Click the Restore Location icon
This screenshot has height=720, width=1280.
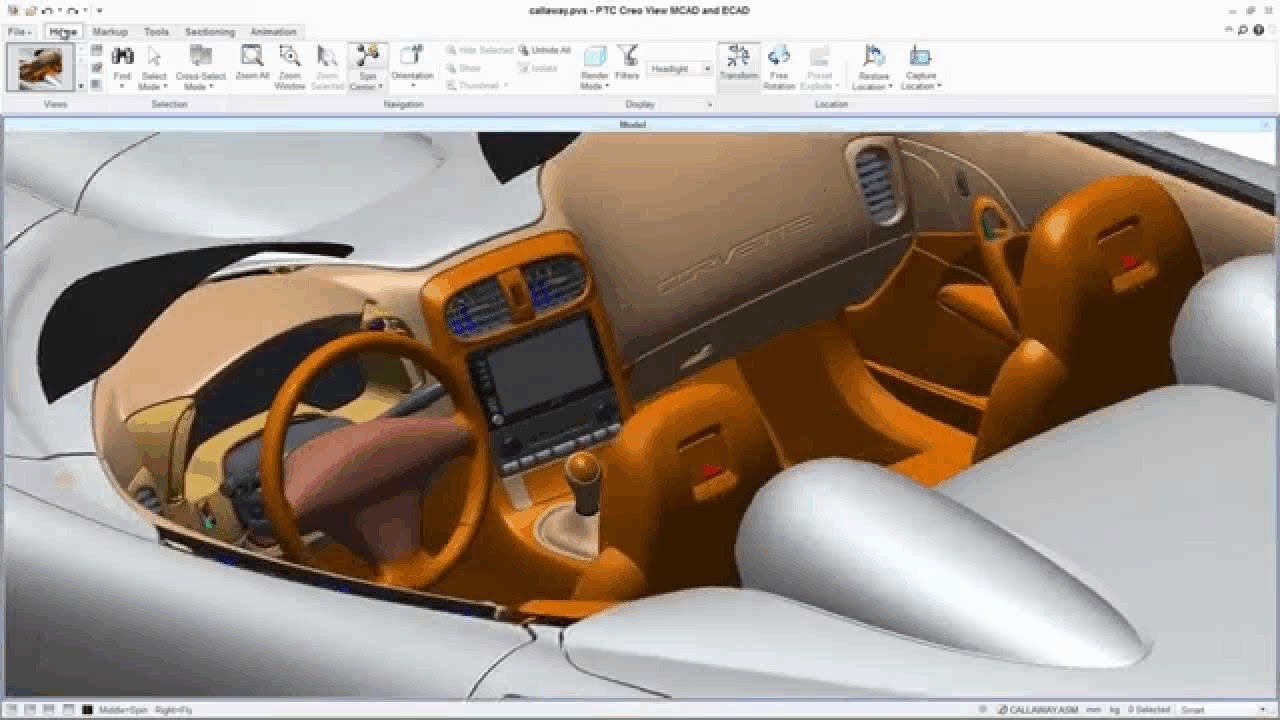tap(873, 55)
